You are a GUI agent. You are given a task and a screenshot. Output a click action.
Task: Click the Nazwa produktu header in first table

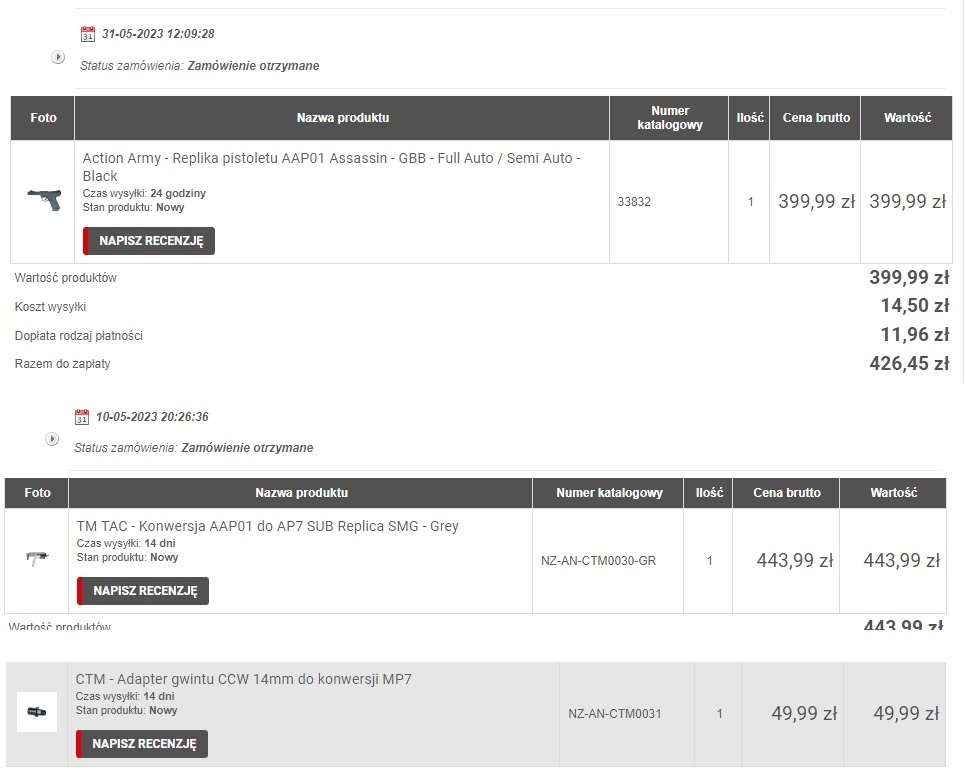point(342,118)
